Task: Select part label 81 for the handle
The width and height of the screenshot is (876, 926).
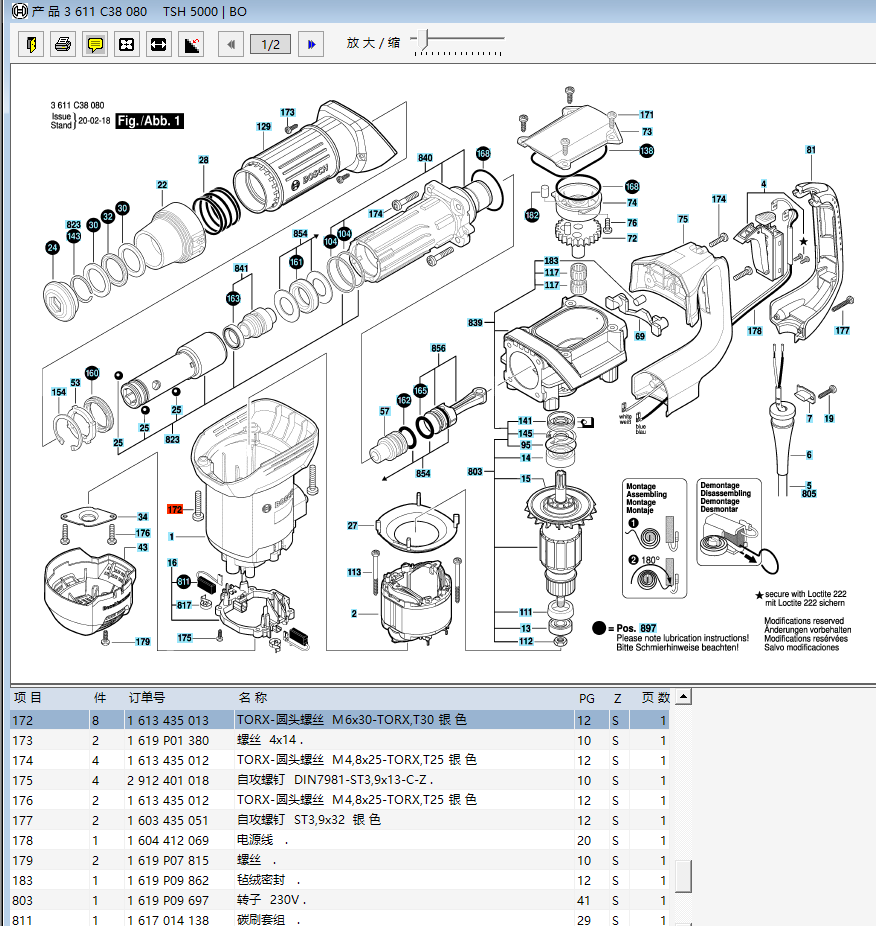Action: tap(811, 150)
